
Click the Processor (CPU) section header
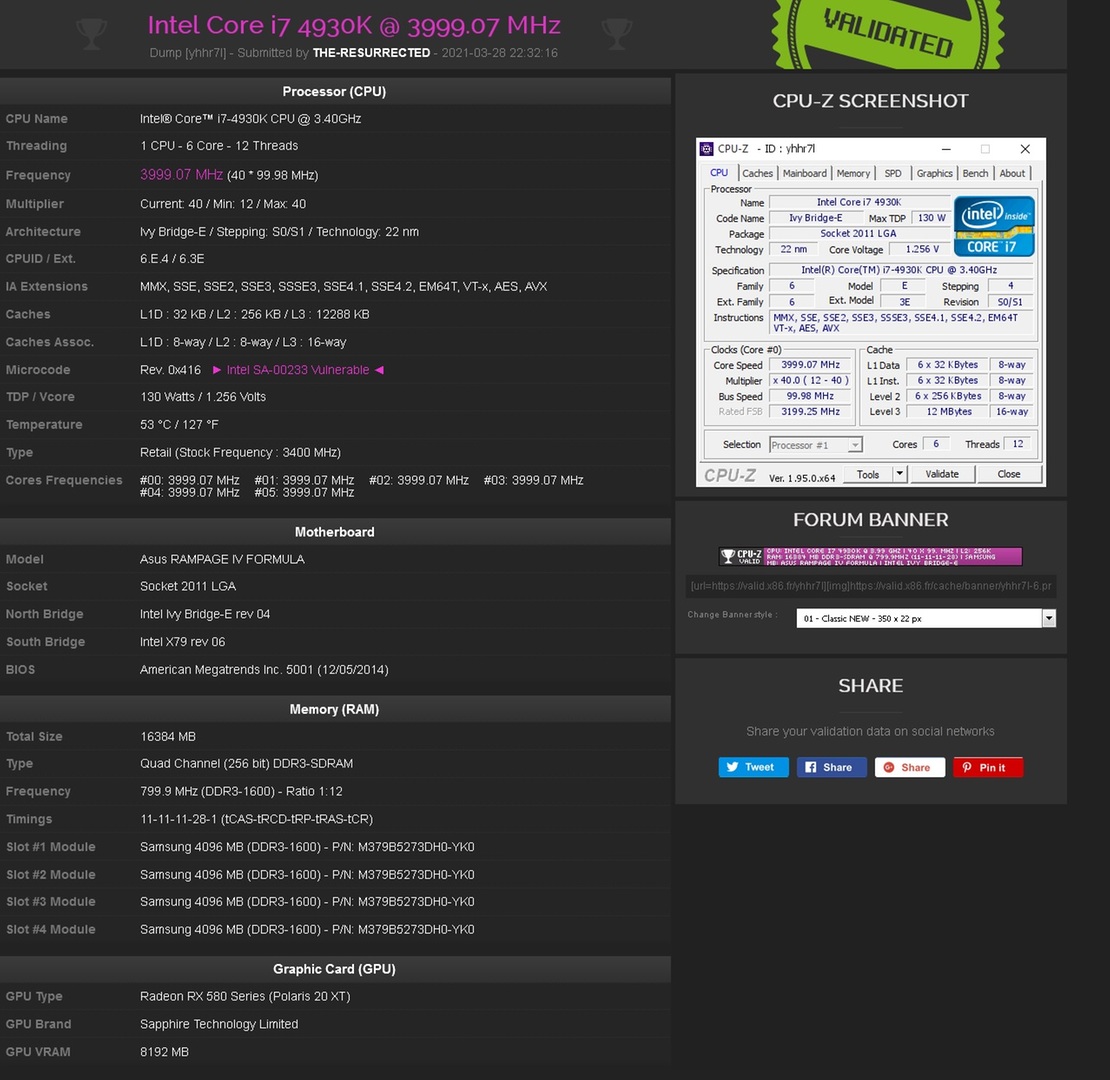click(334, 91)
